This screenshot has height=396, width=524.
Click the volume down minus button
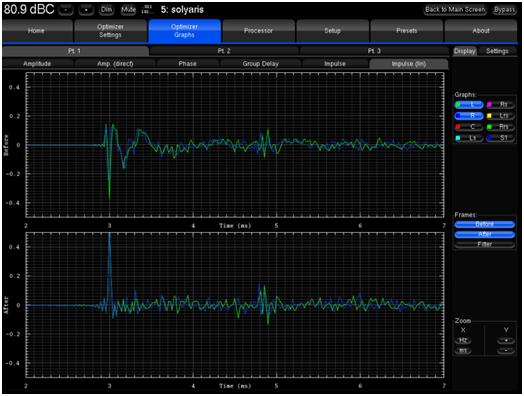[x=66, y=10]
